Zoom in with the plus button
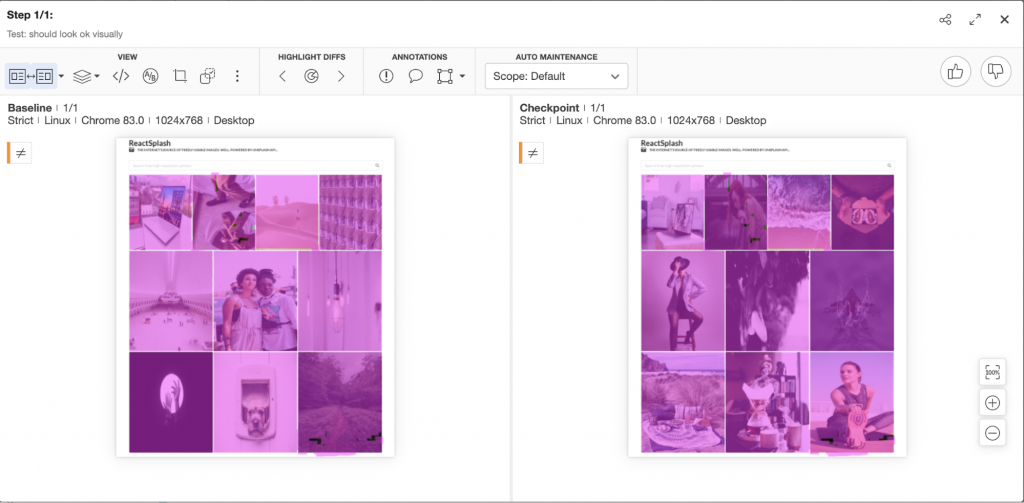Screen dimensions: 1024x503 [992, 403]
